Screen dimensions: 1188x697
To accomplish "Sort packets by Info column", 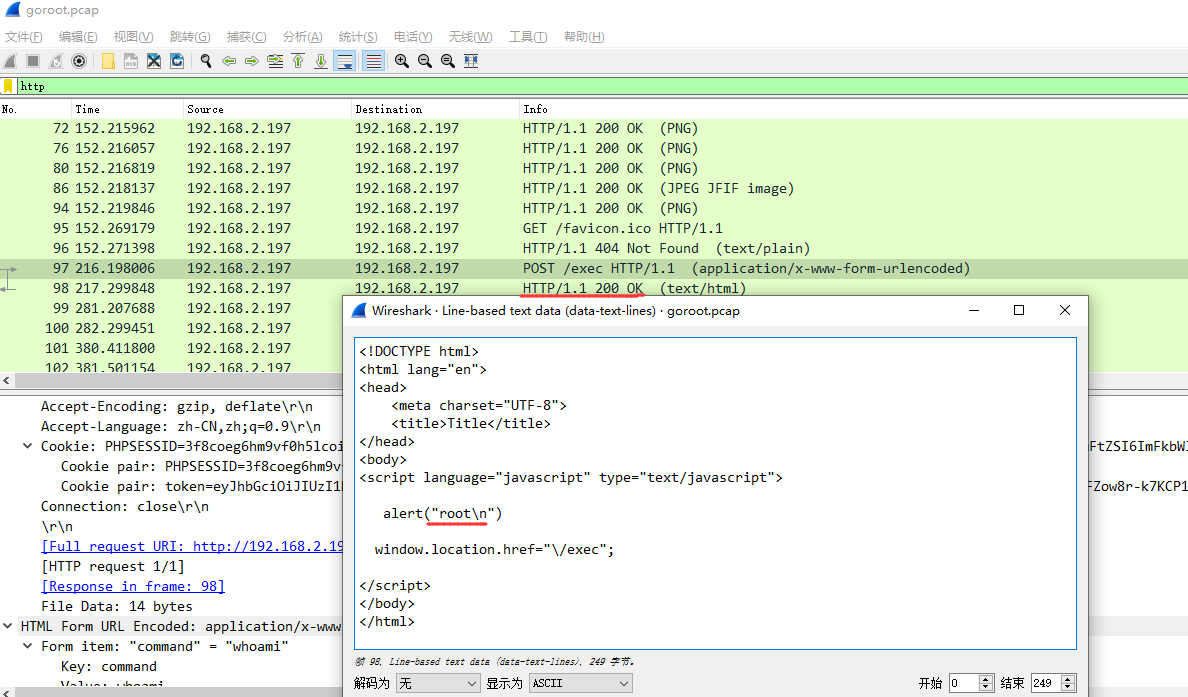I will (853, 109).
